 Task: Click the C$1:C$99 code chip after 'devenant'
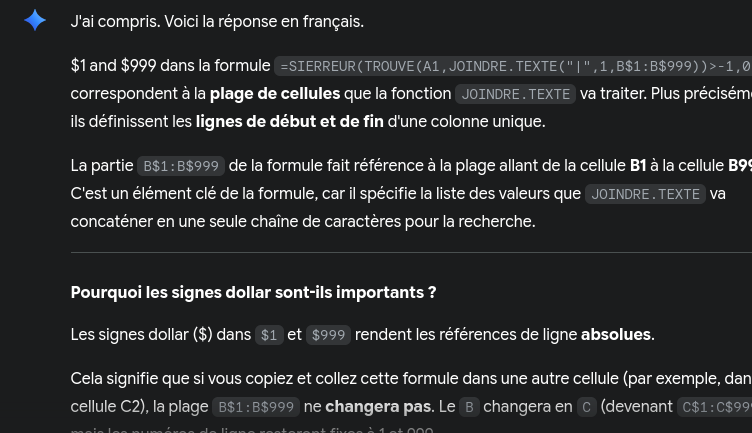point(714,407)
